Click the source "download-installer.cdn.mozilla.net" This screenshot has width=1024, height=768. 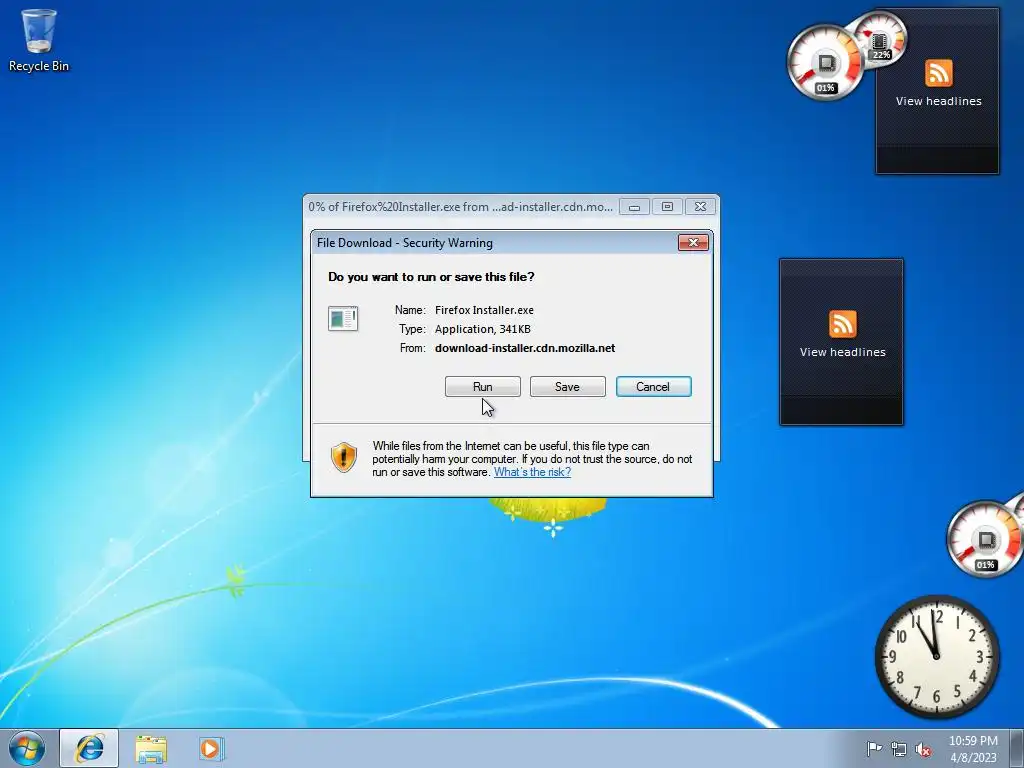coord(525,348)
